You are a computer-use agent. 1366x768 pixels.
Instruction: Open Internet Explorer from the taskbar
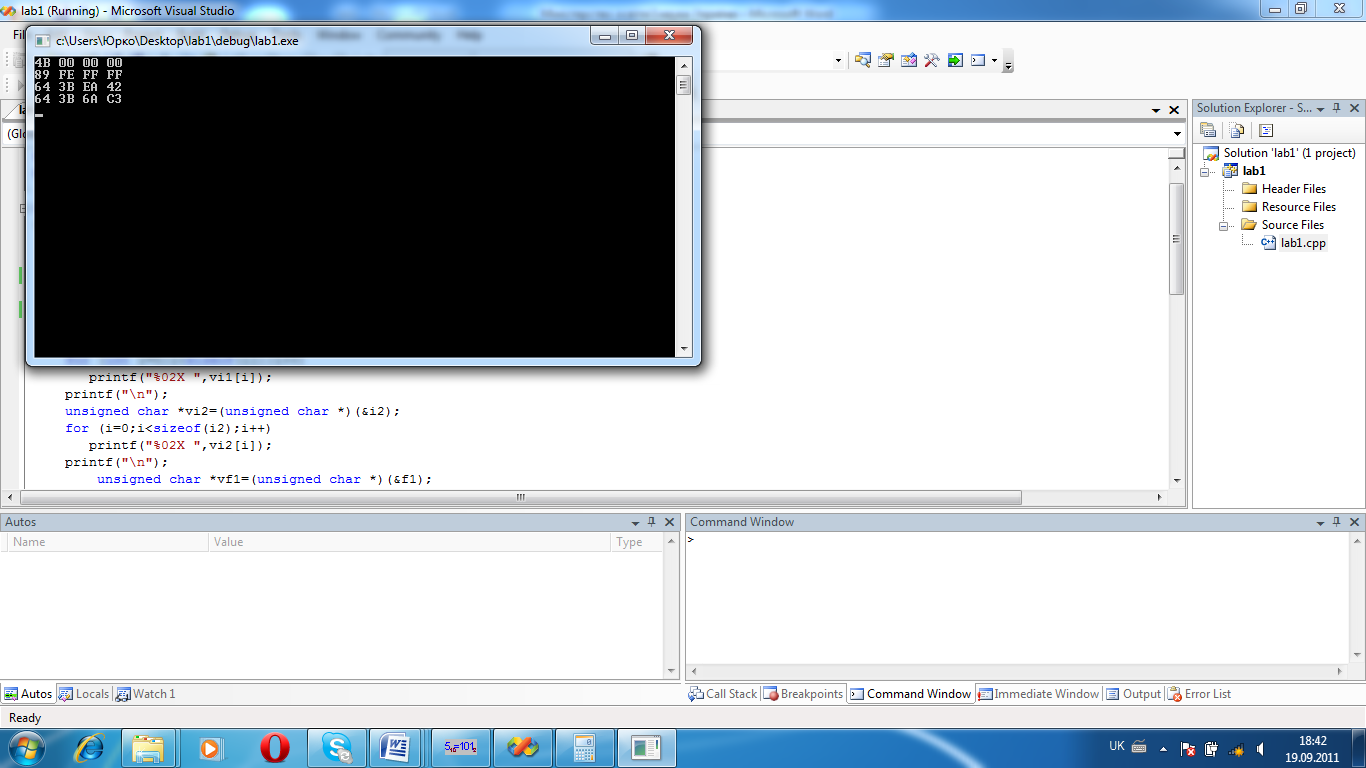(88, 747)
